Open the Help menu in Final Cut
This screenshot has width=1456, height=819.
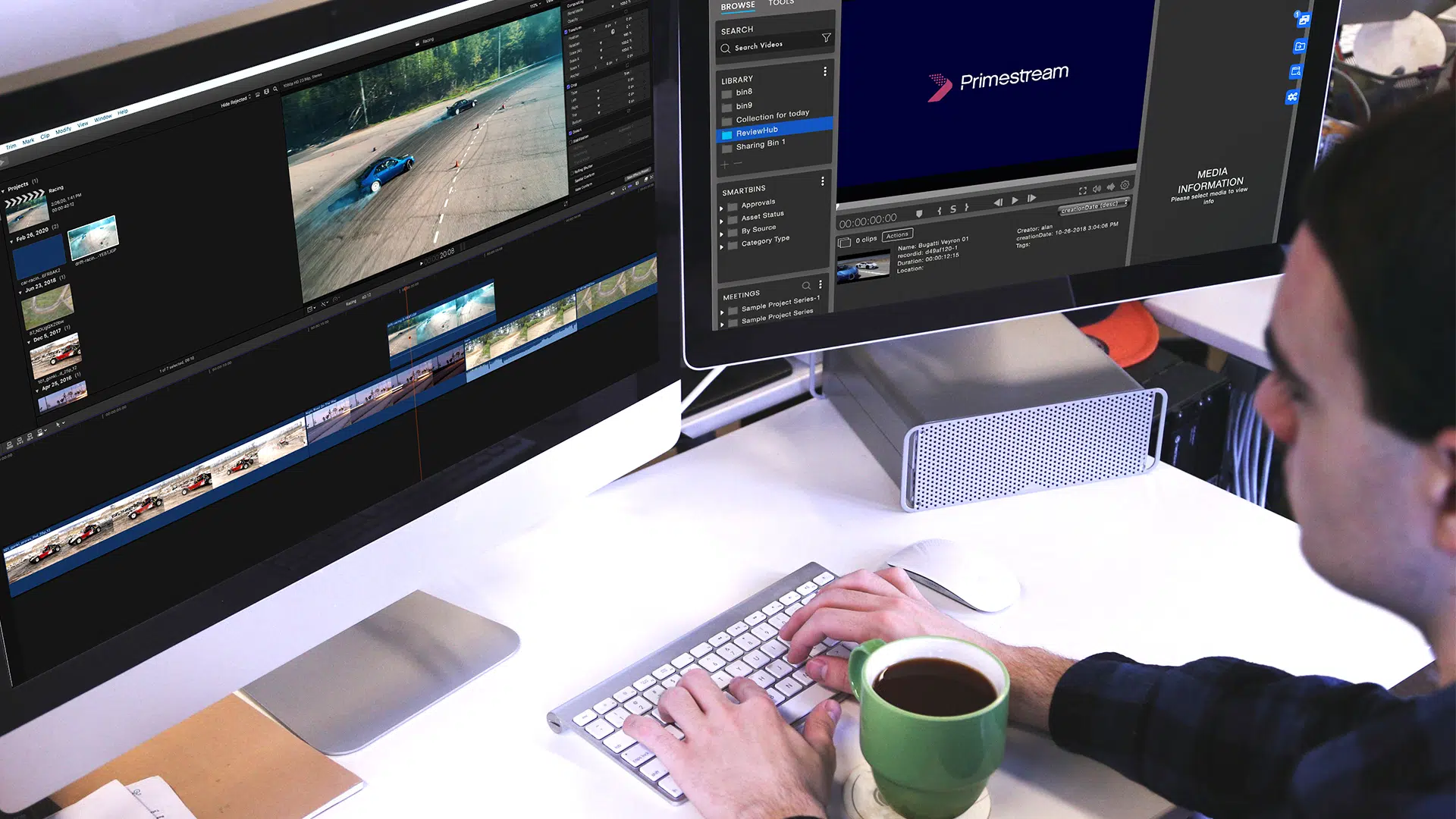(x=122, y=111)
